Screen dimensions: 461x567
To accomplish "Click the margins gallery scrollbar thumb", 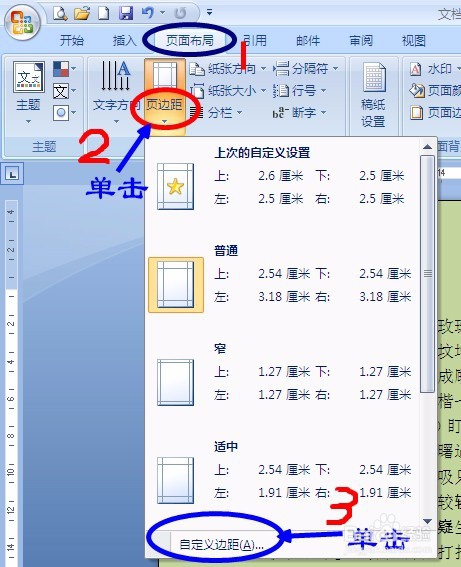I will coord(427,274).
